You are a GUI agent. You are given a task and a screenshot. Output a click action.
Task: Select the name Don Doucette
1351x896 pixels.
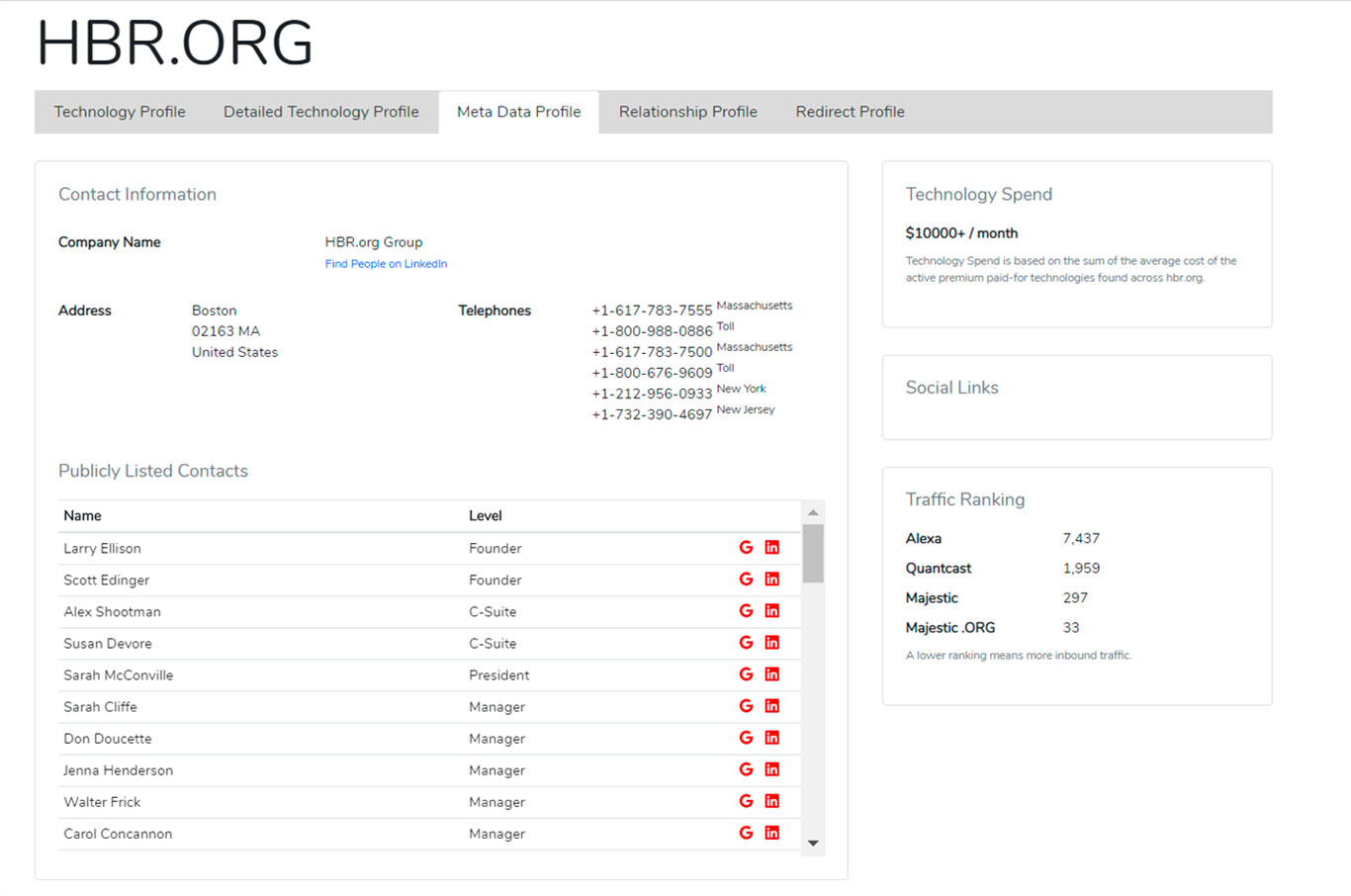108,738
